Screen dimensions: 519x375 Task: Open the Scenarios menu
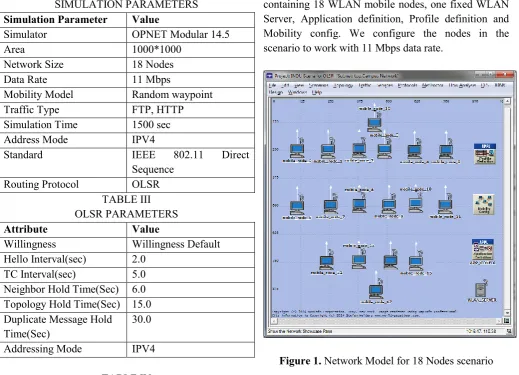319,85
